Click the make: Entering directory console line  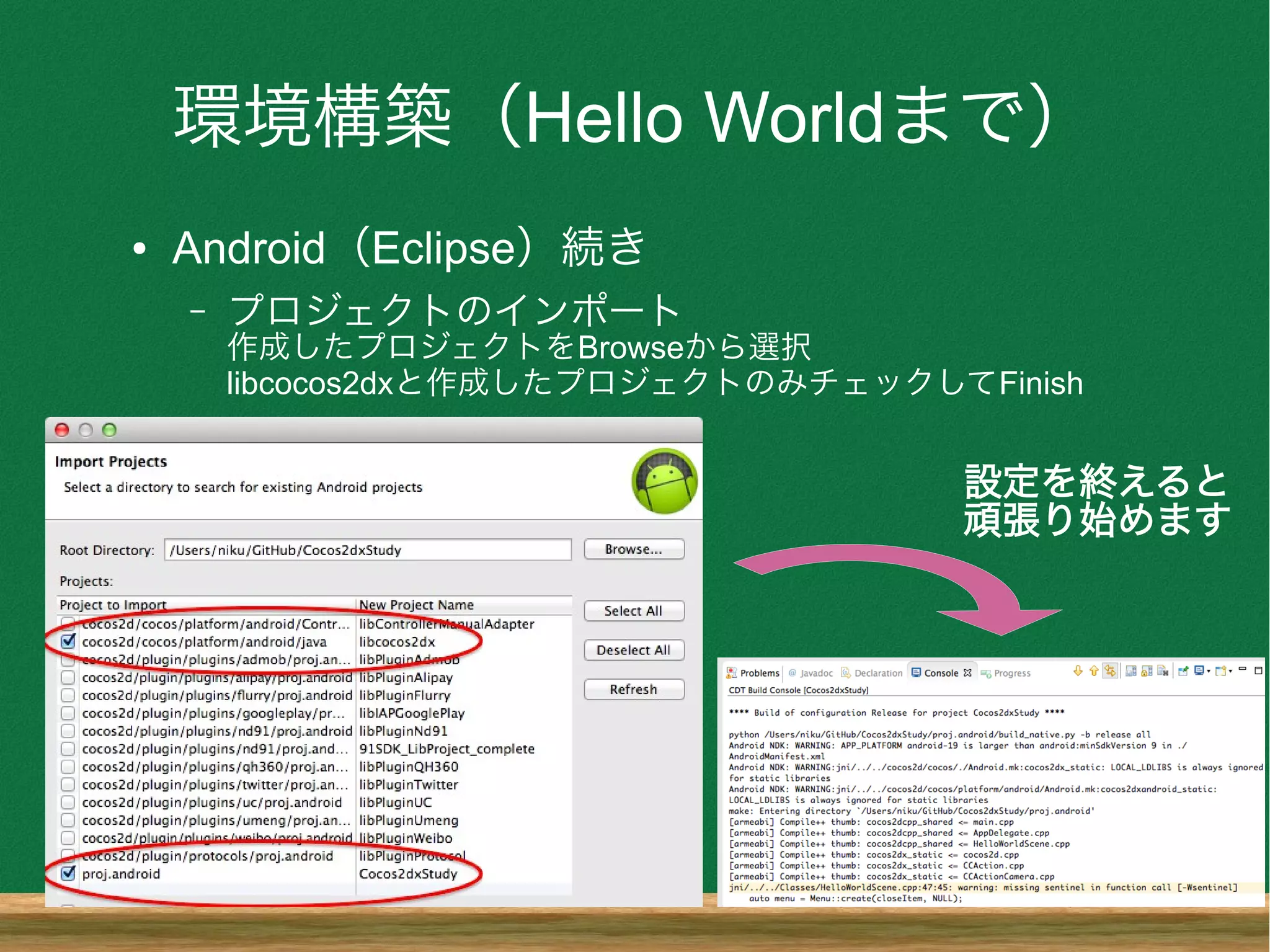(912, 811)
